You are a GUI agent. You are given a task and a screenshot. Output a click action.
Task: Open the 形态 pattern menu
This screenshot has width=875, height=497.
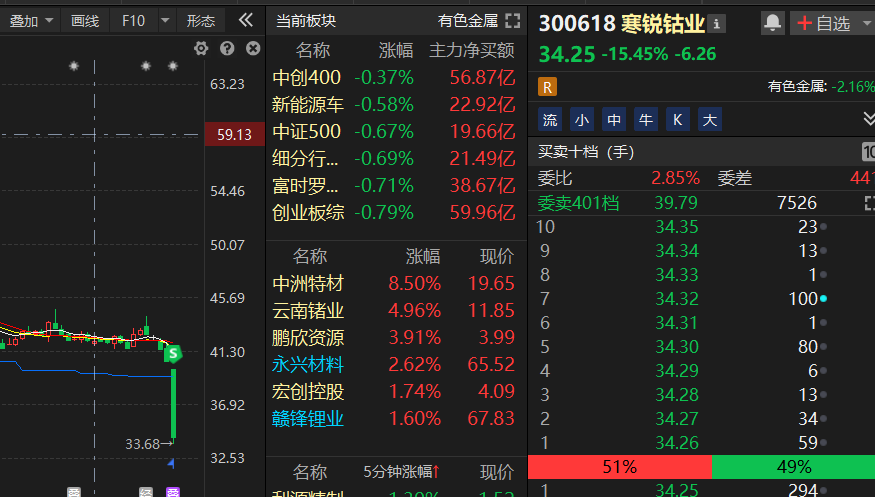(200, 20)
